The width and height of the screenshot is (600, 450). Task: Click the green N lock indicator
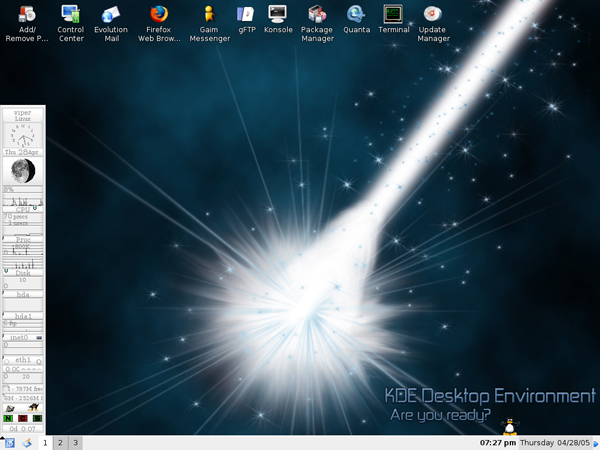(x=8, y=418)
